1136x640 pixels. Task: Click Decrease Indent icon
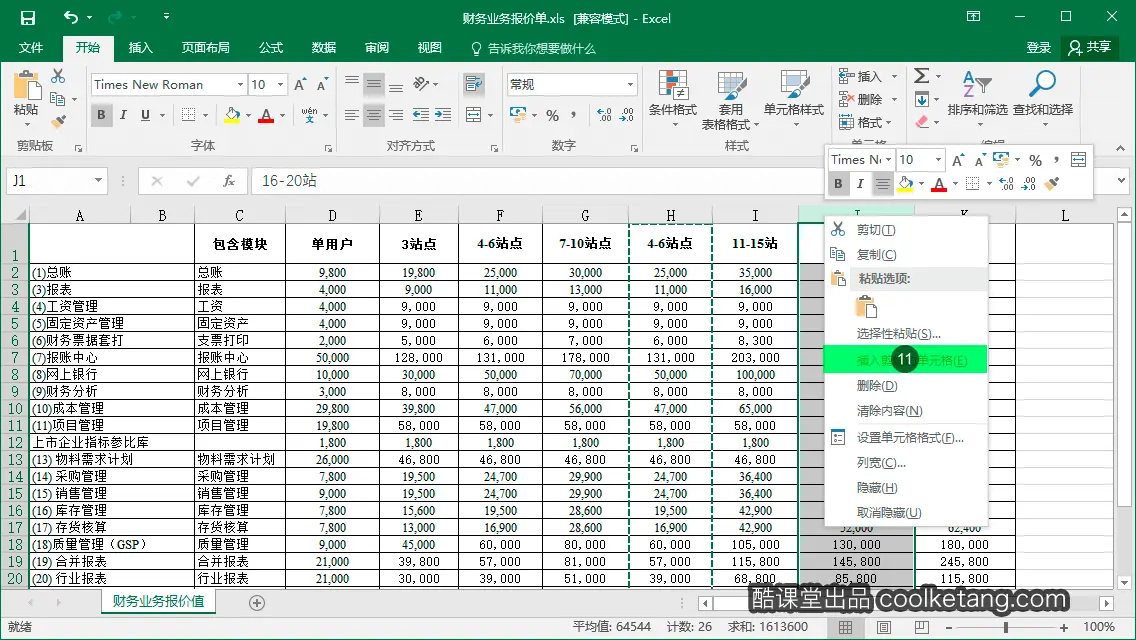(x=420, y=115)
